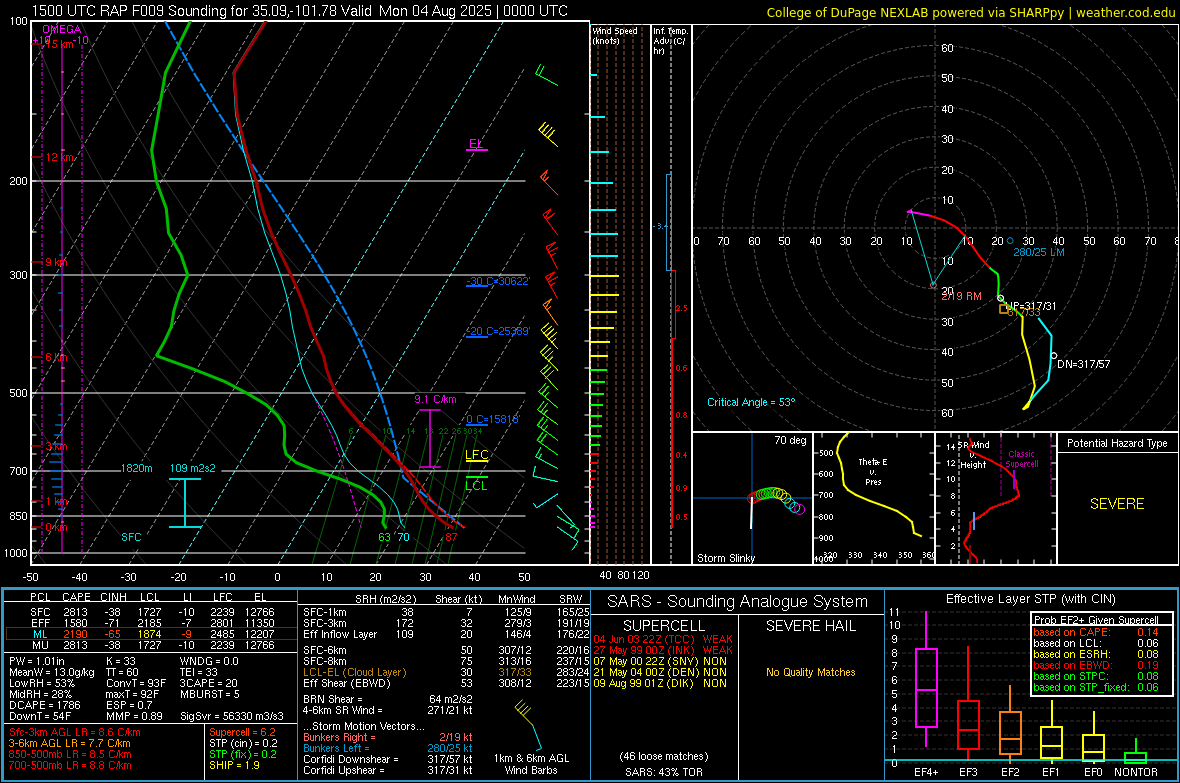Viewport: 1180px width, 783px height.
Task: Click the SHIP = 1.9 value
Action: coord(234,765)
